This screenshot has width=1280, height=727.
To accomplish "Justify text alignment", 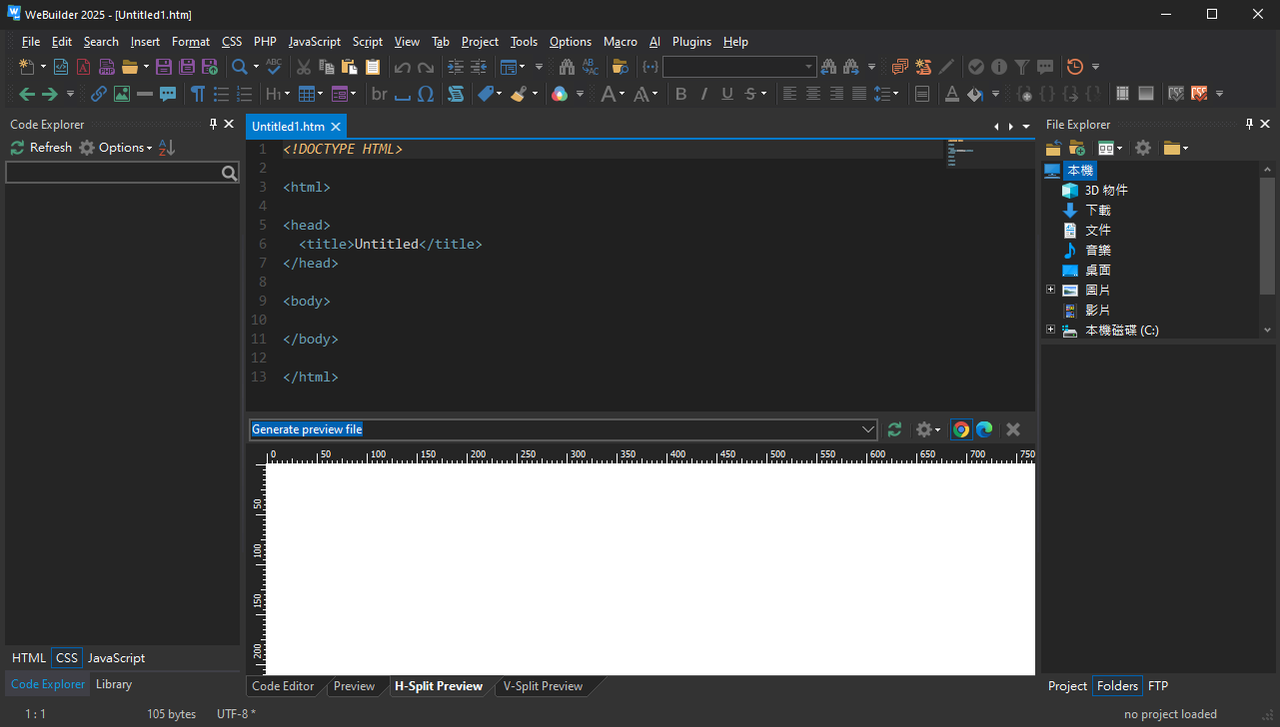I will (859, 94).
